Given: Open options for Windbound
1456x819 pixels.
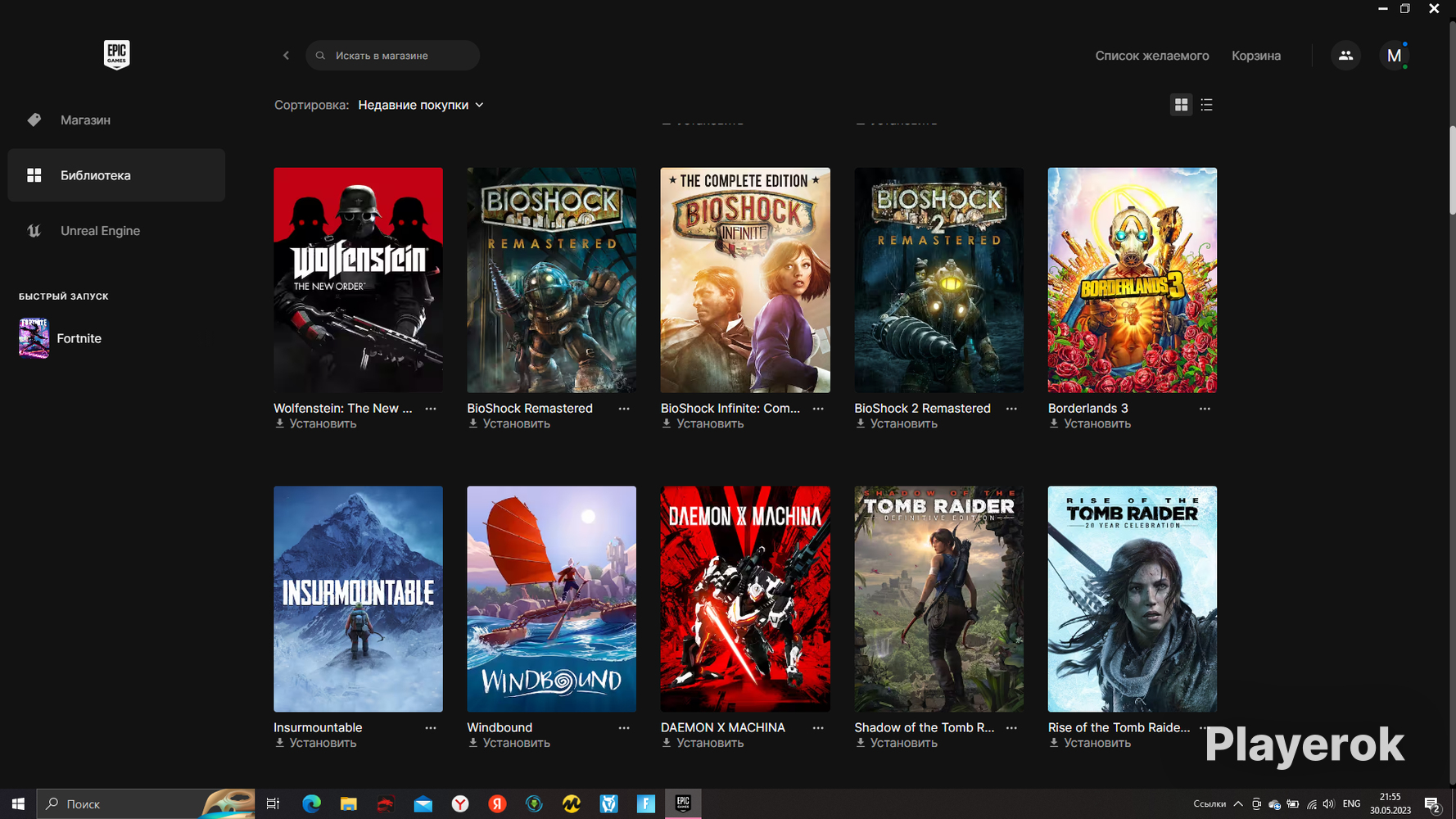Looking at the screenshot, I should [x=624, y=728].
